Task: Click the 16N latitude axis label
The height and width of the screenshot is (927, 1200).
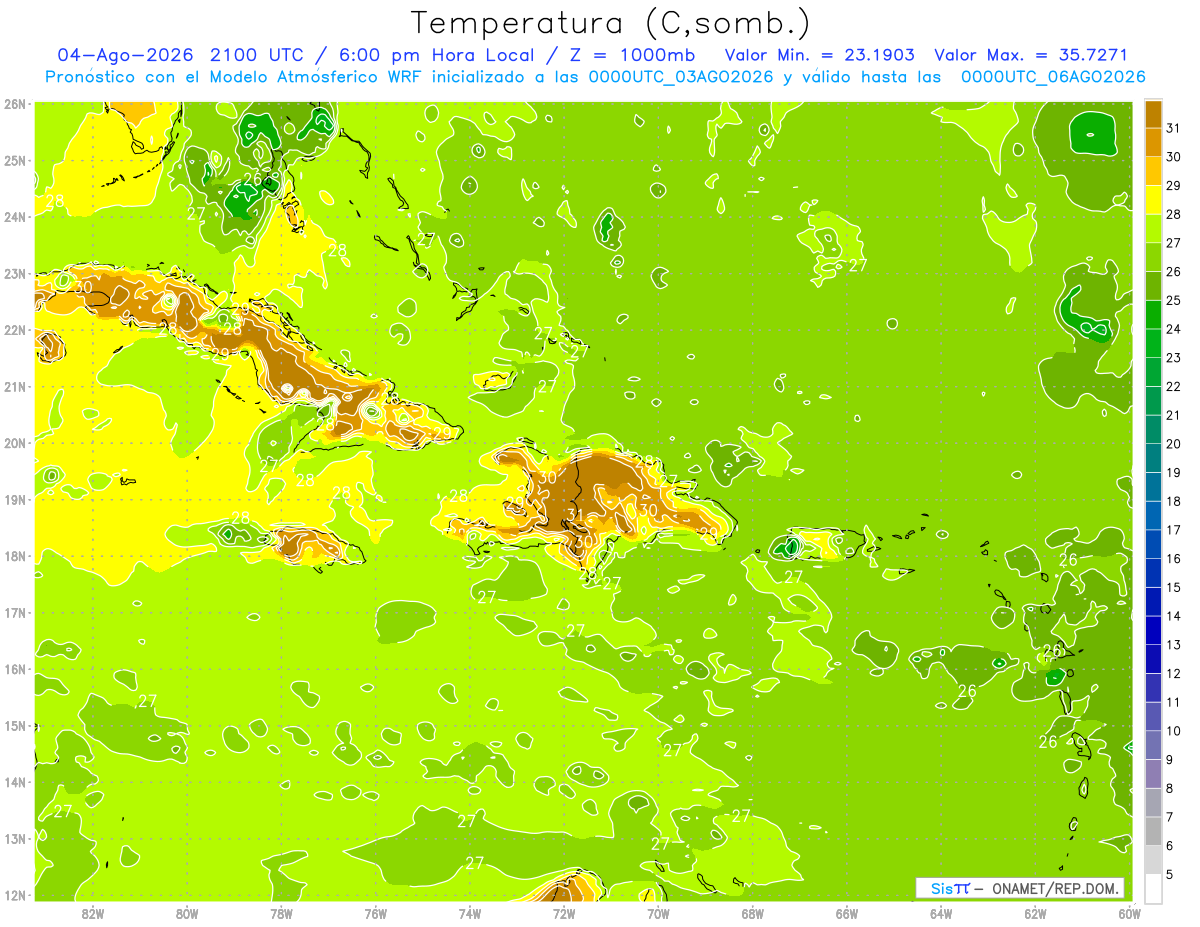Action: click(x=15, y=669)
